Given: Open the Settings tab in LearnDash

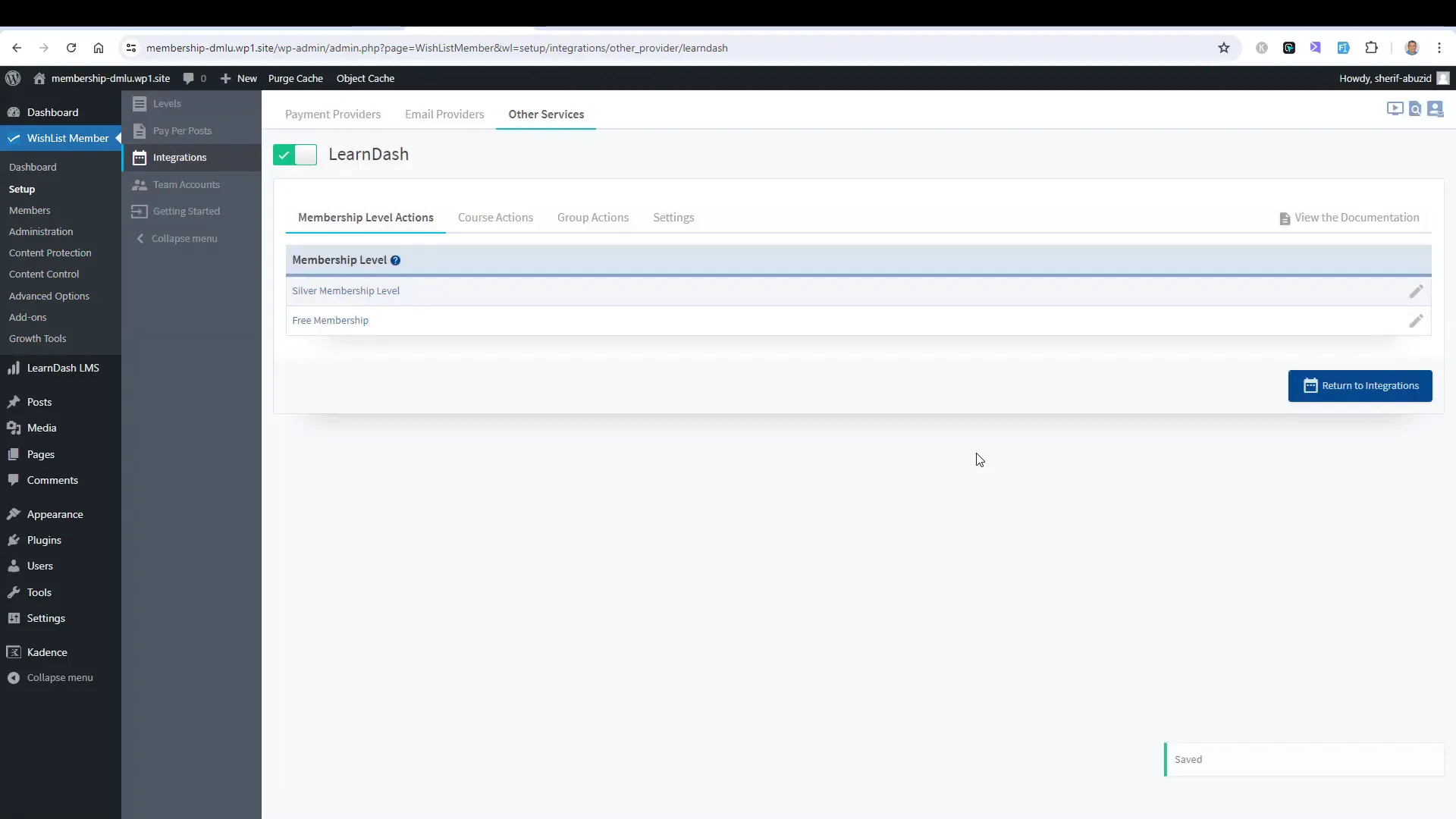Looking at the screenshot, I should tap(673, 217).
